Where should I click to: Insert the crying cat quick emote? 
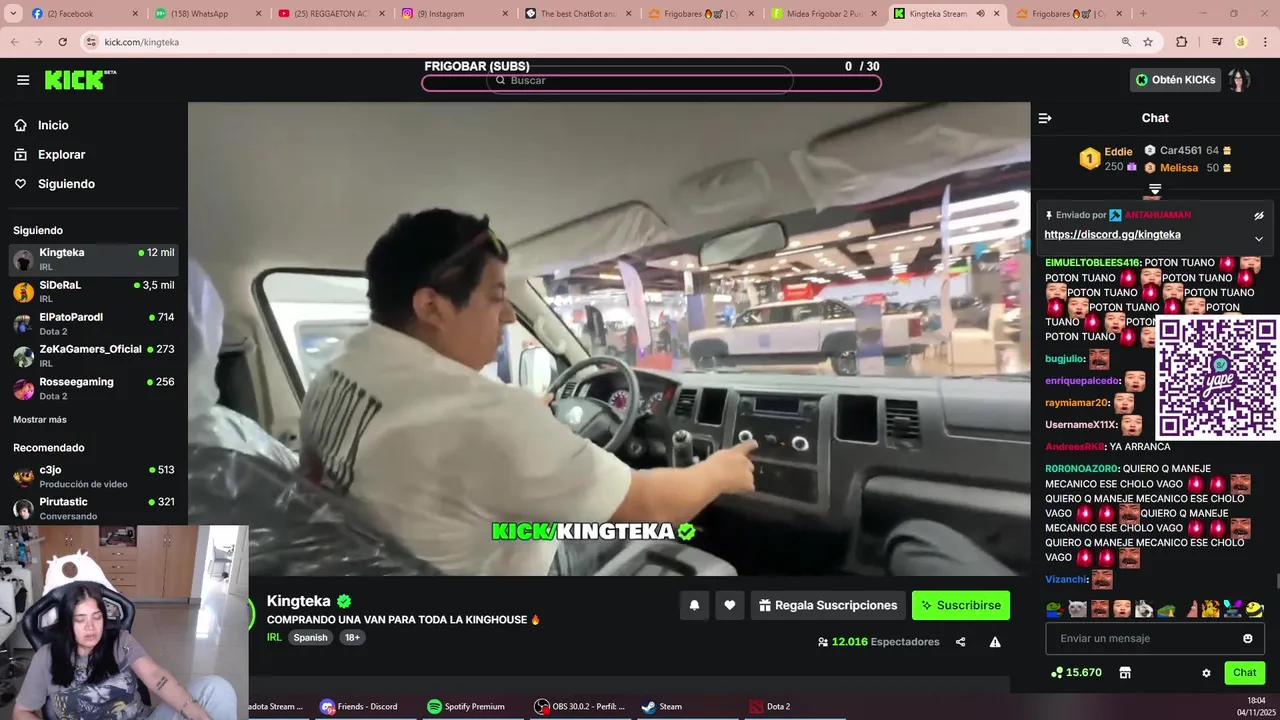1077,609
